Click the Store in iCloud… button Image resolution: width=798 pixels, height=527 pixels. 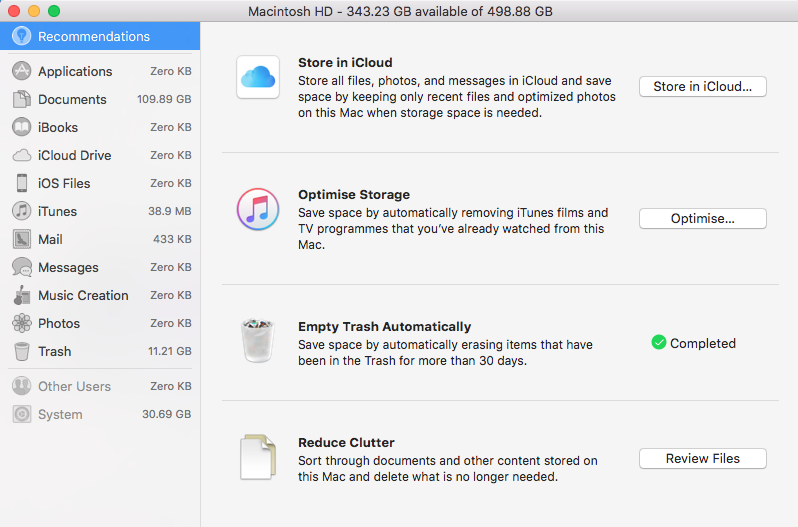(x=703, y=86)
